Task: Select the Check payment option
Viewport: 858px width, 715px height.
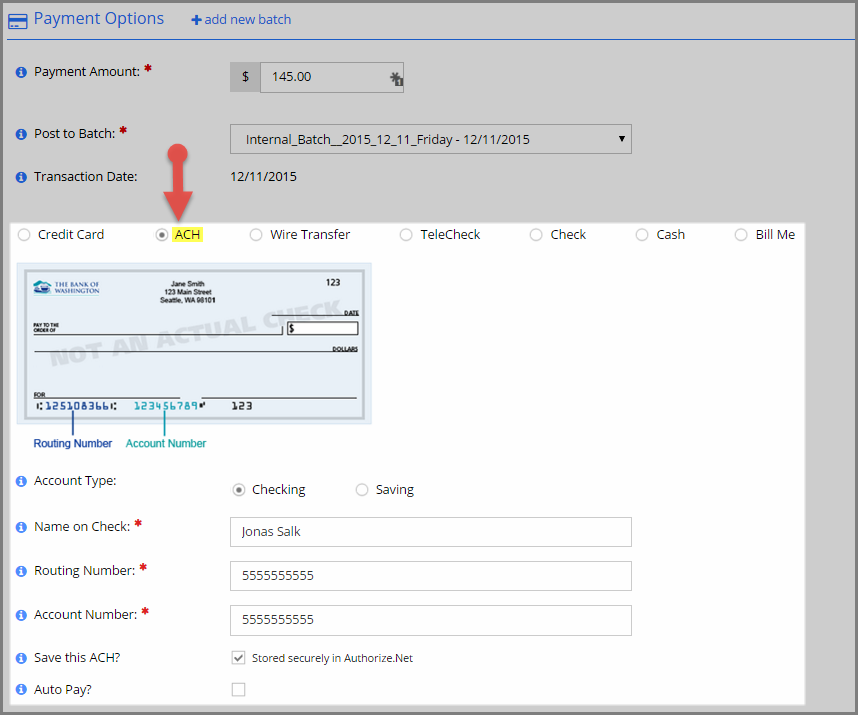Action: tap(536, 235)
